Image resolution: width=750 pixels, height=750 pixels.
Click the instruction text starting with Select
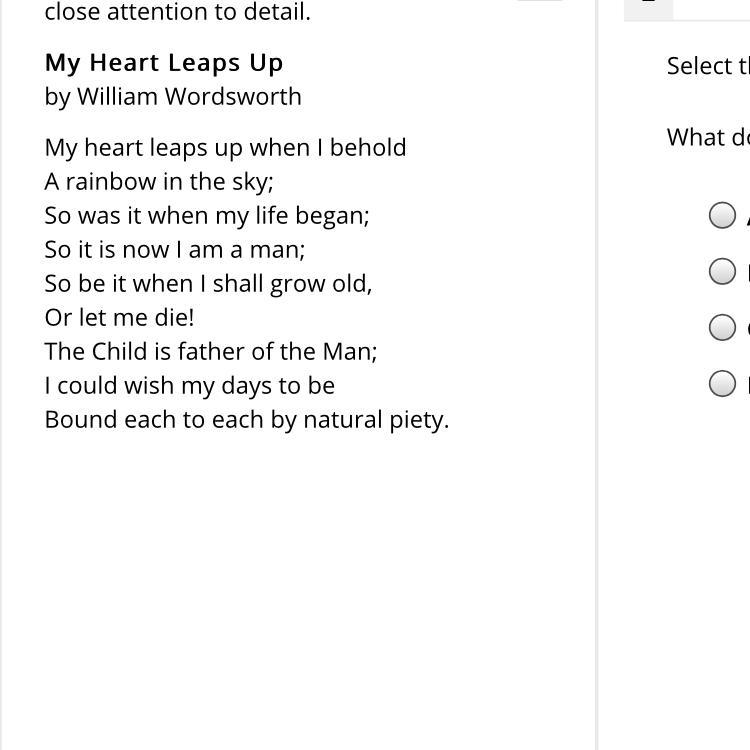(708, 66)
